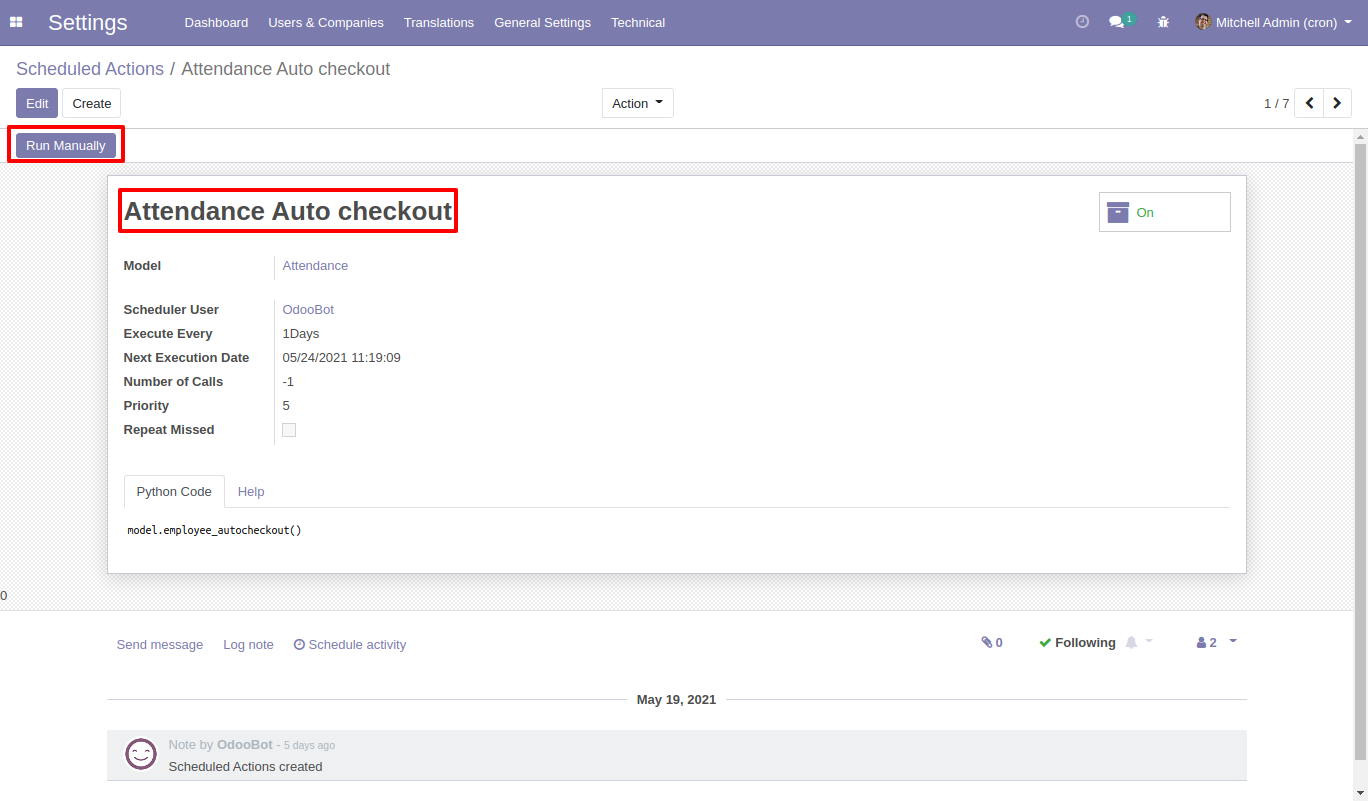This screenshot has height=801, width=1368.
Task: Toggle the Following subscription status
Action: click(x=1077, y=643)
